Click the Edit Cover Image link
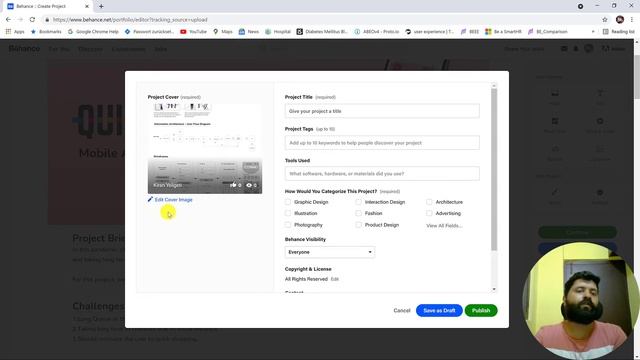 pyautogui.click(x=173, y=200)
